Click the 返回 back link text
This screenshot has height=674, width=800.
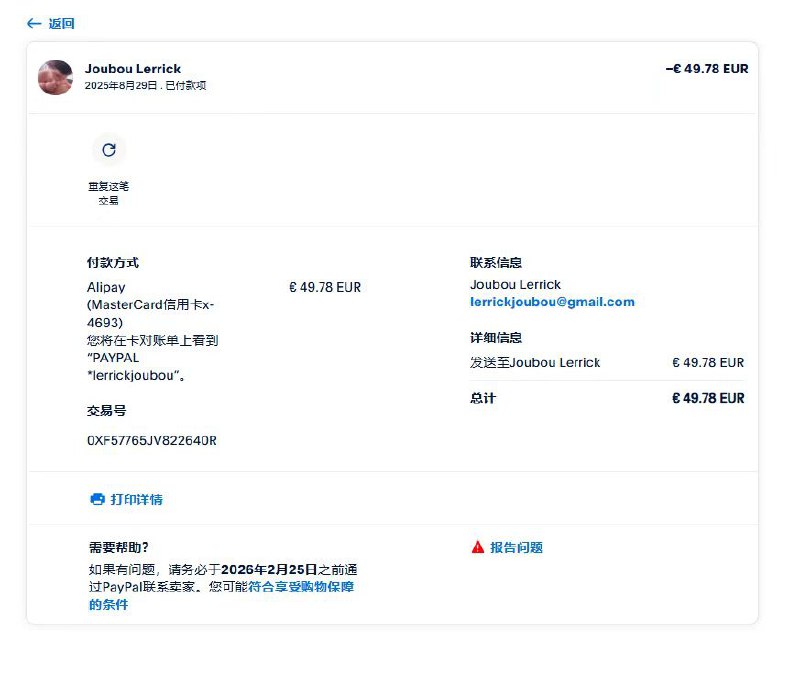(x=62, y=23)
